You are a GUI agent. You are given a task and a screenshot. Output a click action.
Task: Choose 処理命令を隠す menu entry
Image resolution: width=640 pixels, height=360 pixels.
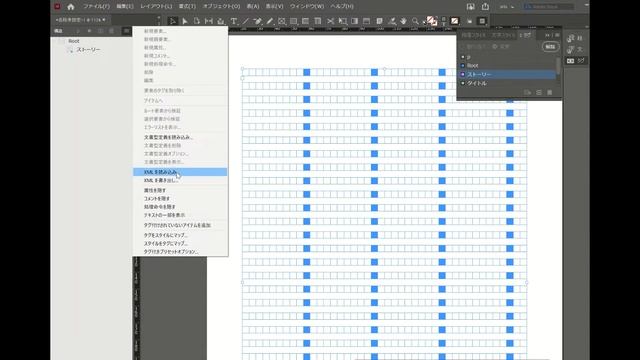tap(180, 207)
